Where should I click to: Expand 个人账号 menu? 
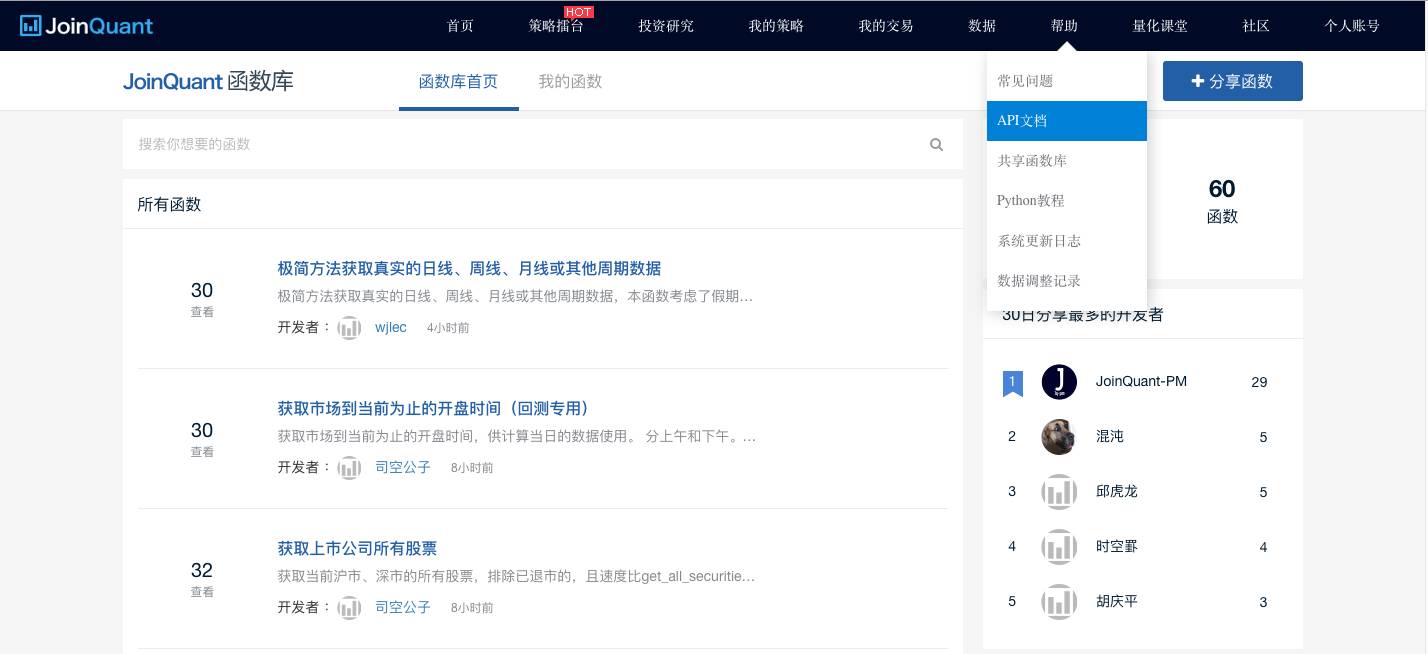tap(1352, 26)
